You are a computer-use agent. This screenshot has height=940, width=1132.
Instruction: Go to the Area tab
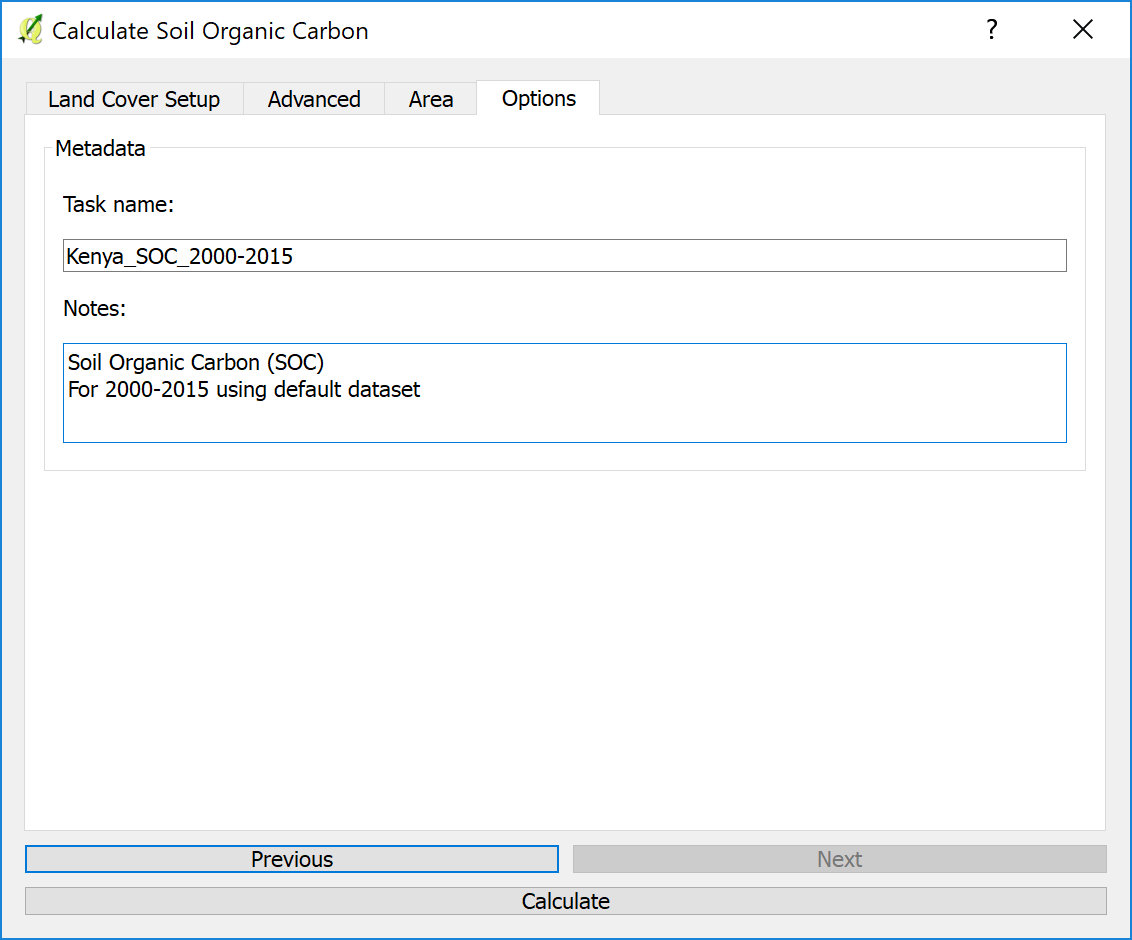coord(431,99)
